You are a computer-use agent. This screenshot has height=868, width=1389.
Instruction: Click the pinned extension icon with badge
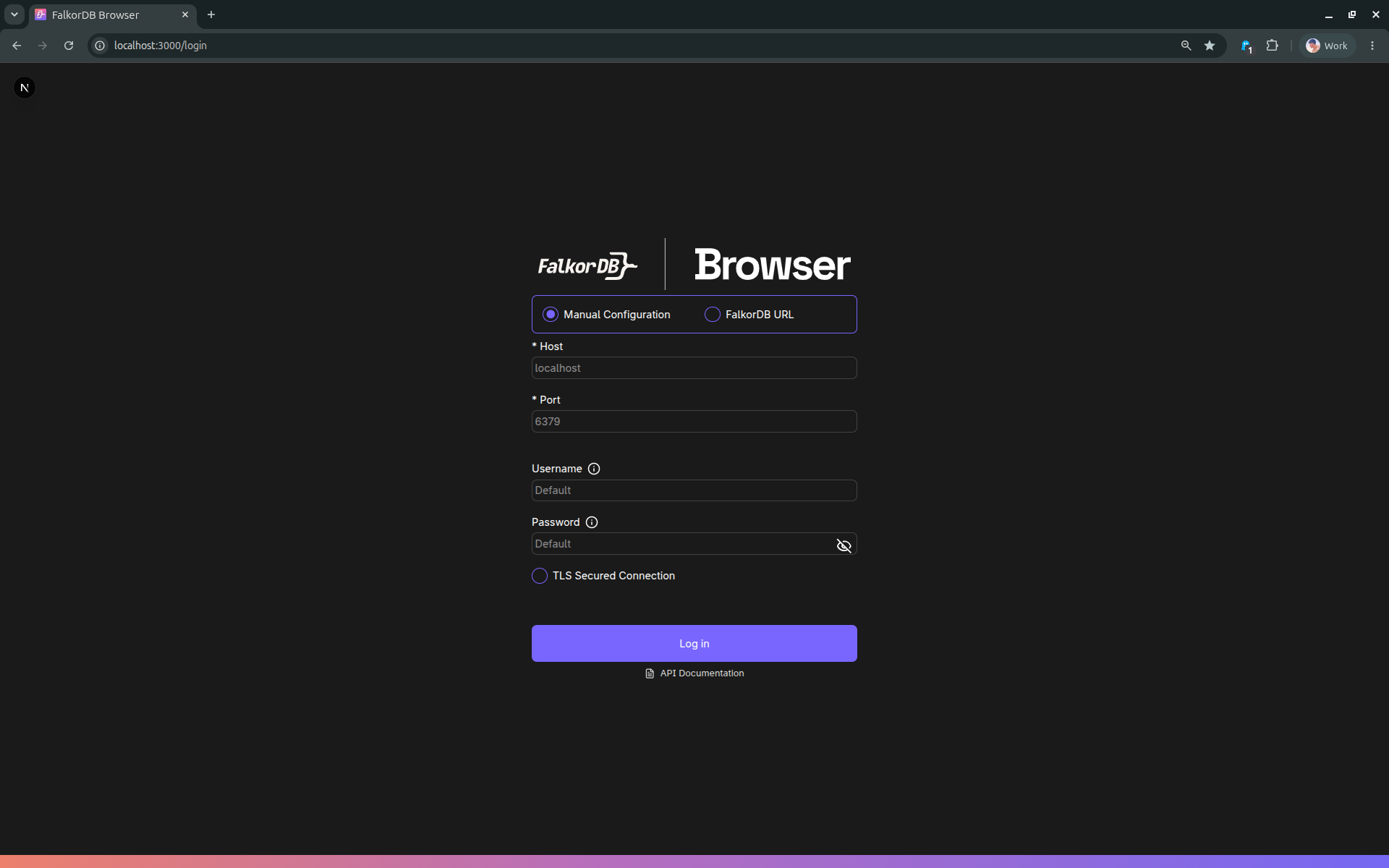tap(1246, 46)
